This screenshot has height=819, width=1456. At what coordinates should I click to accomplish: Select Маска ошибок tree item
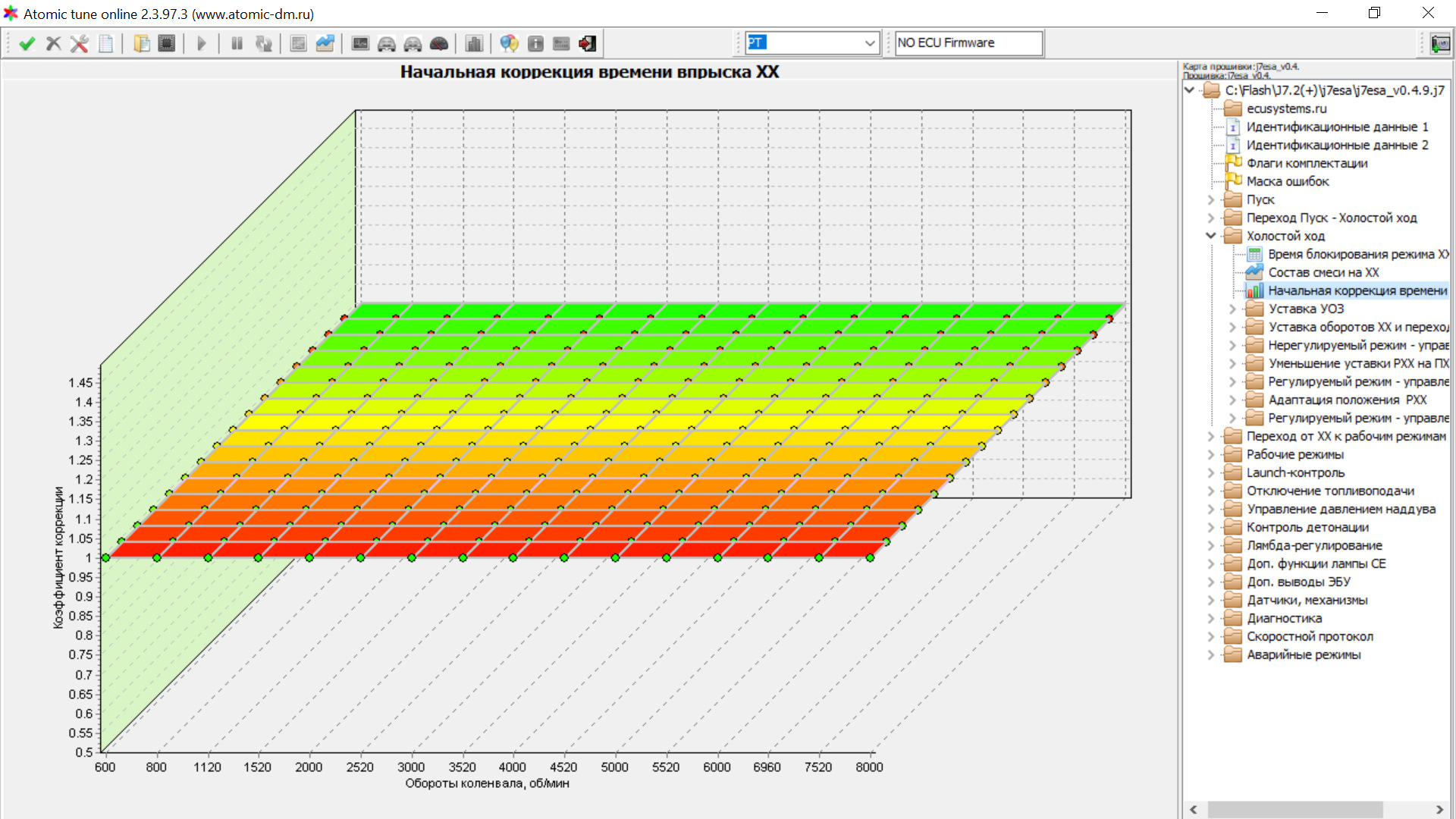point(1288,181)
